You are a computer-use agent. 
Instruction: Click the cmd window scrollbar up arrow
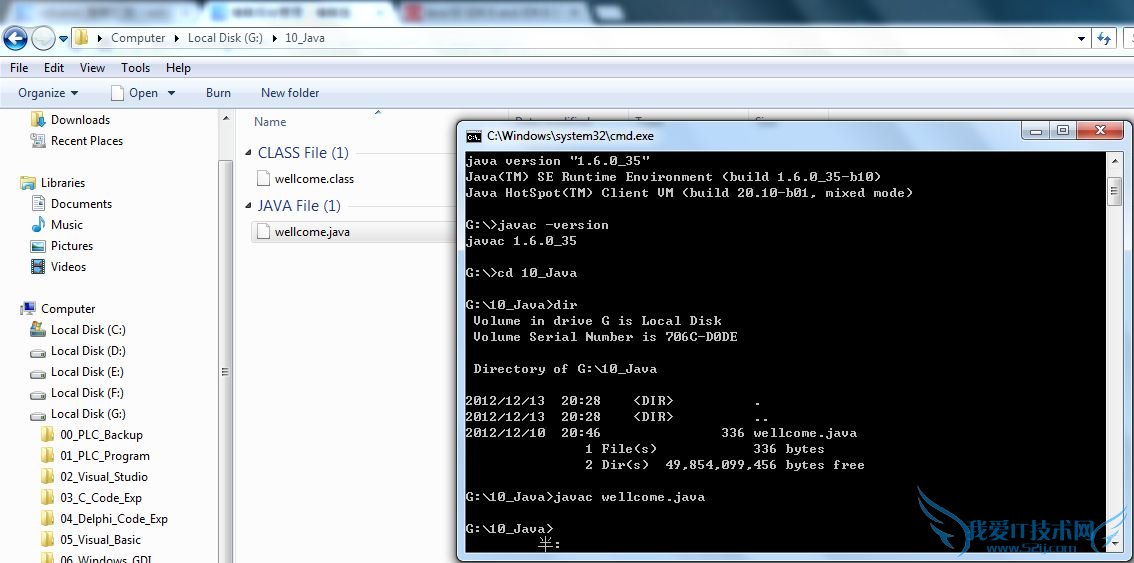pos(1114,161)
